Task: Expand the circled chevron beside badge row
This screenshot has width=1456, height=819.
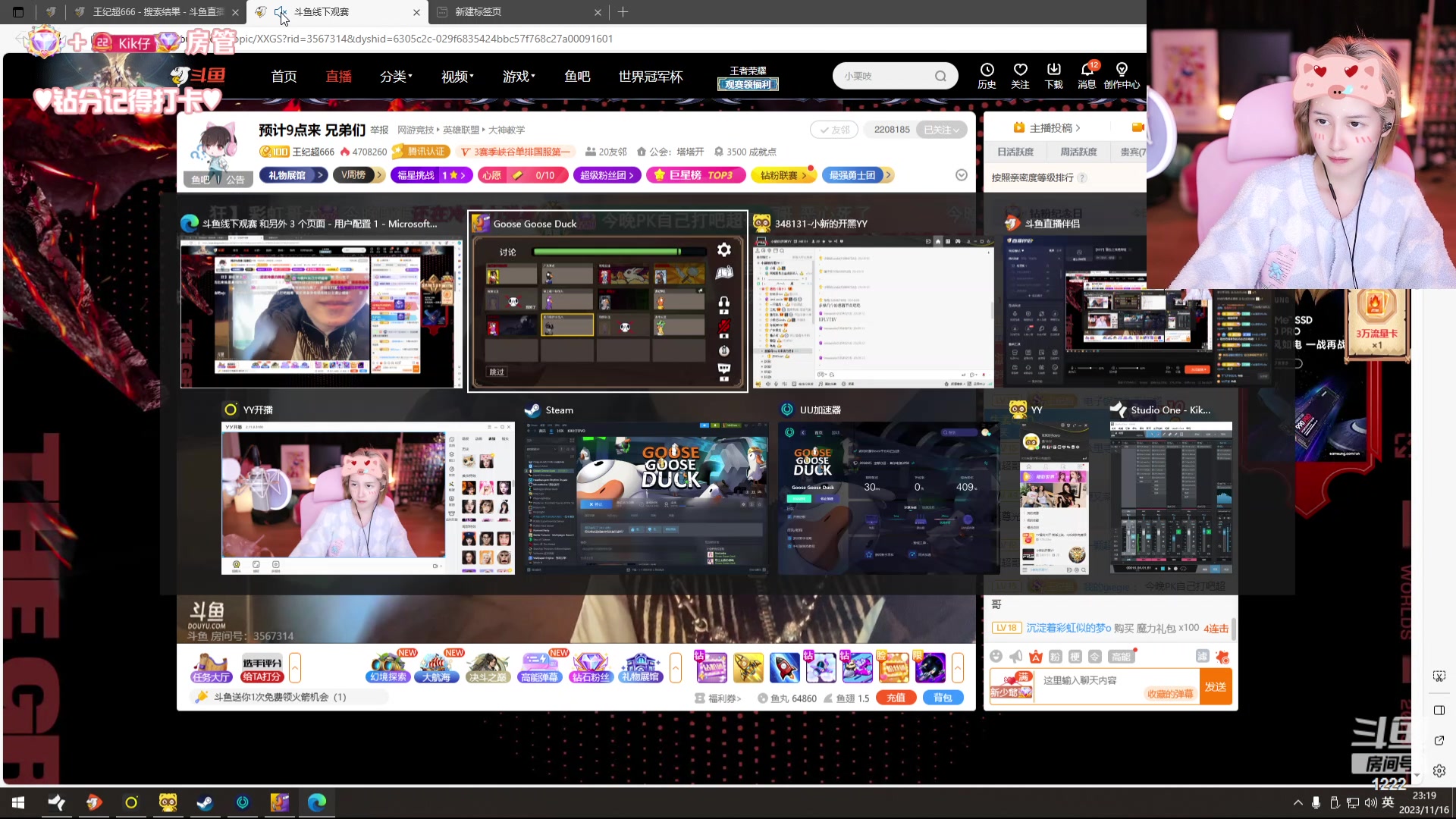Action: tap(961, 175)
